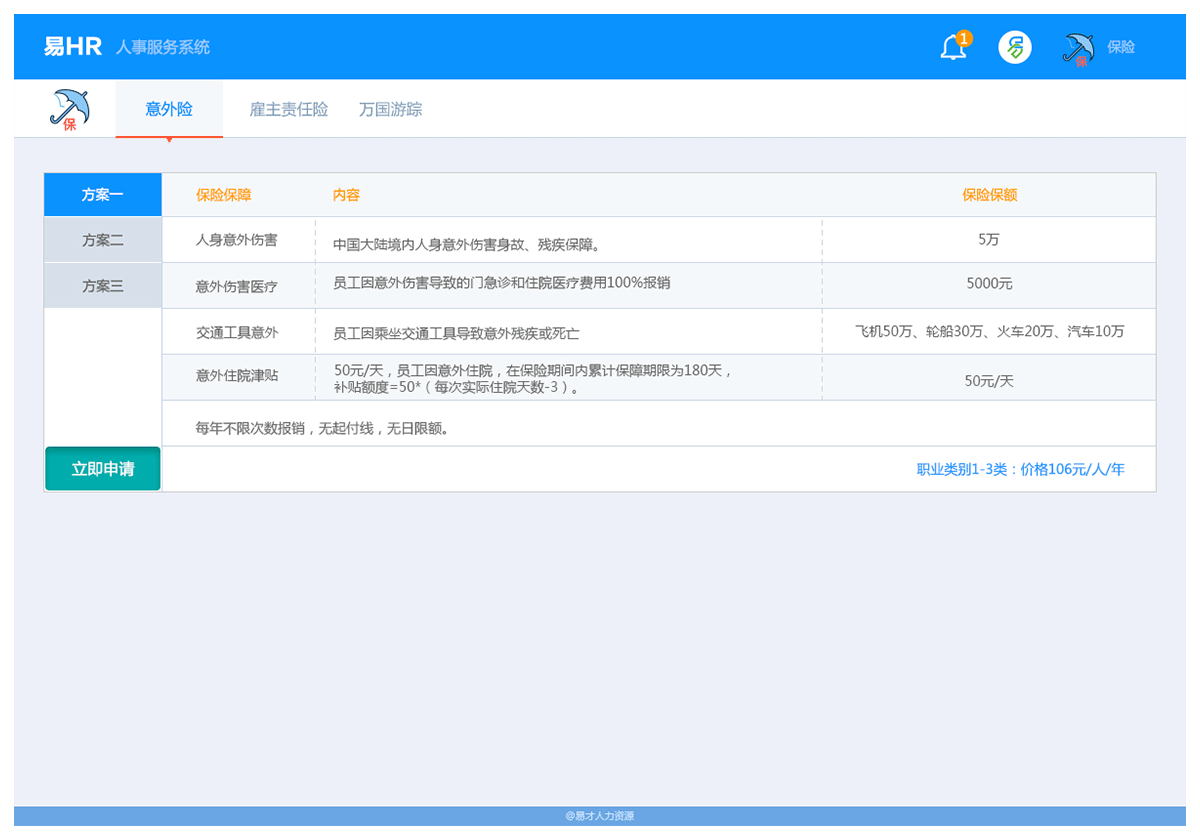Click text 员工因意外伤害导致的门急诊和住院医疗费用100%报销

501,283
